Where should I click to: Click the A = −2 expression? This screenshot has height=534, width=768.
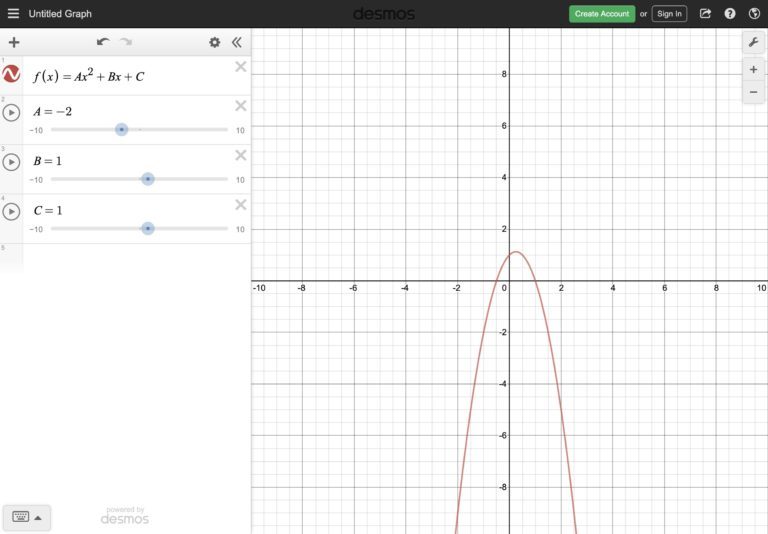52,112
